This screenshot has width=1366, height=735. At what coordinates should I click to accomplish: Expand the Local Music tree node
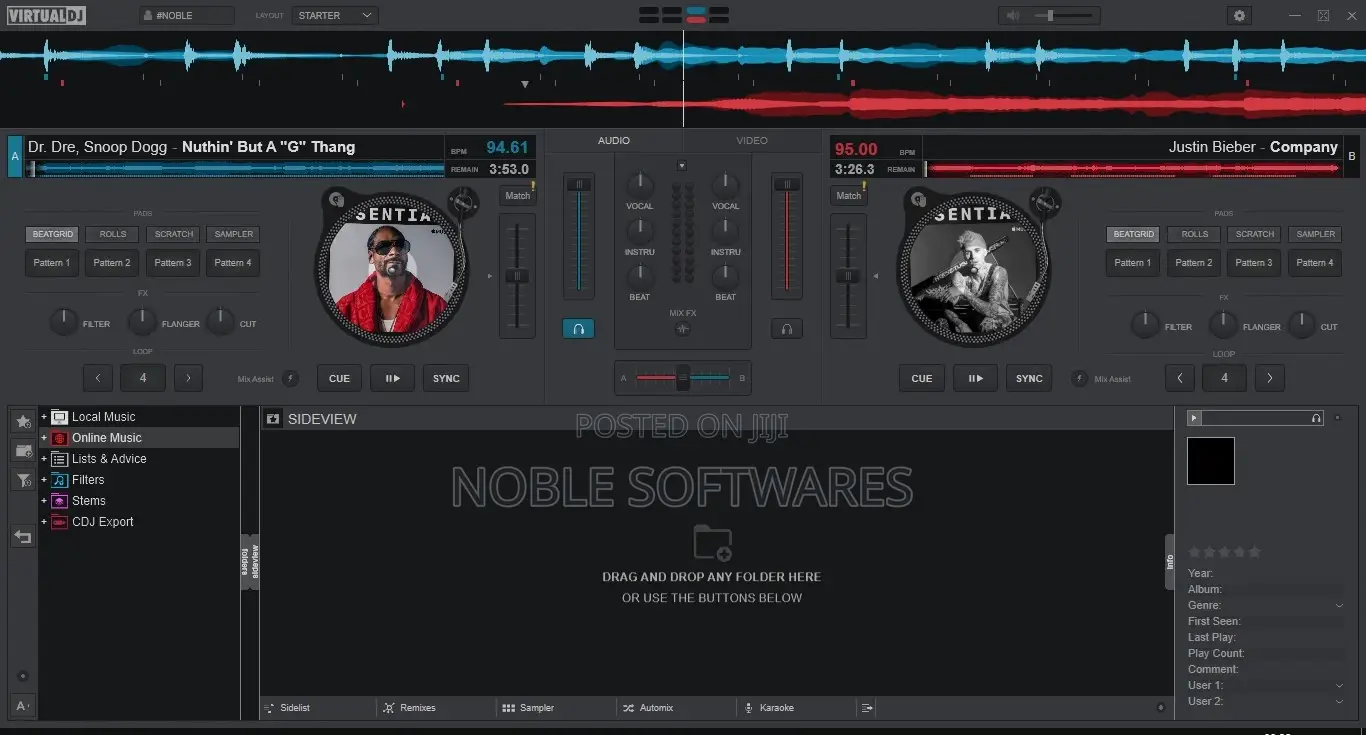pos(44,417)
